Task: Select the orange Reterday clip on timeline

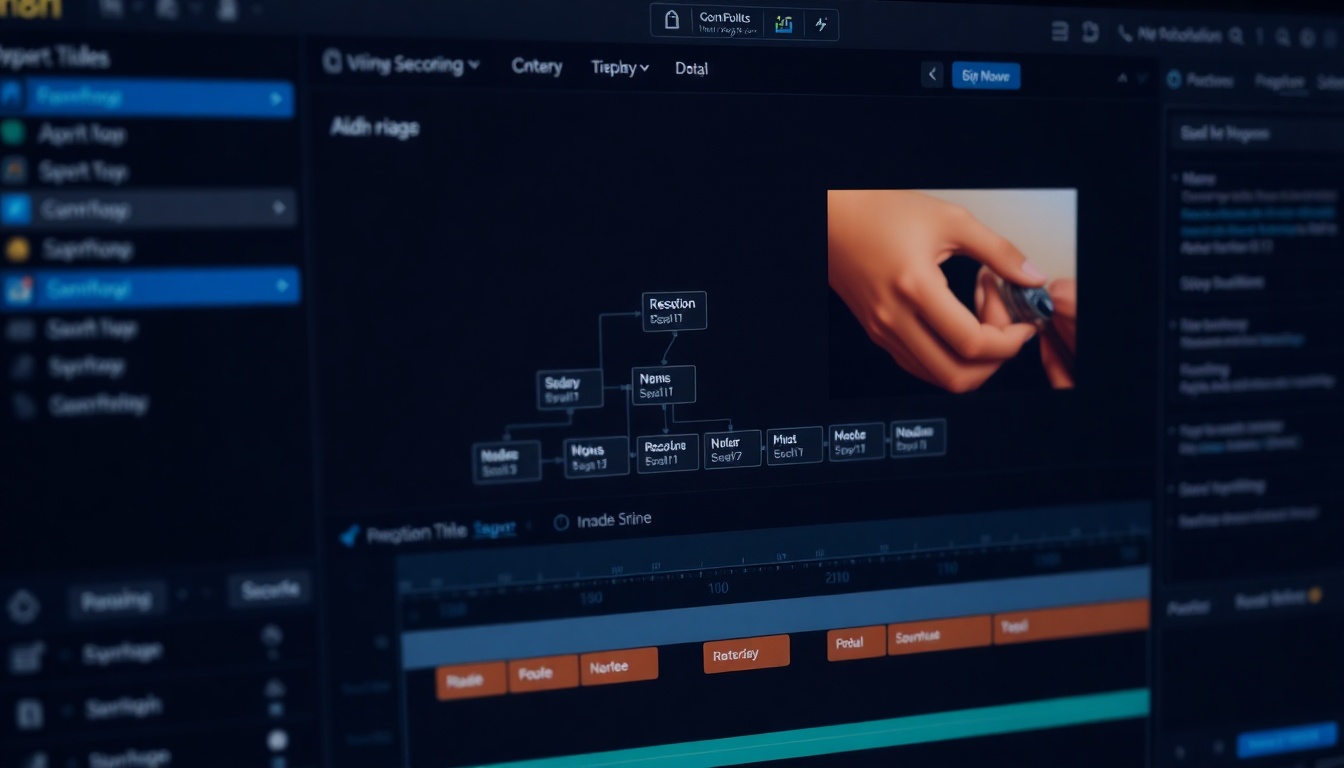Action: [x=746, y=654]
